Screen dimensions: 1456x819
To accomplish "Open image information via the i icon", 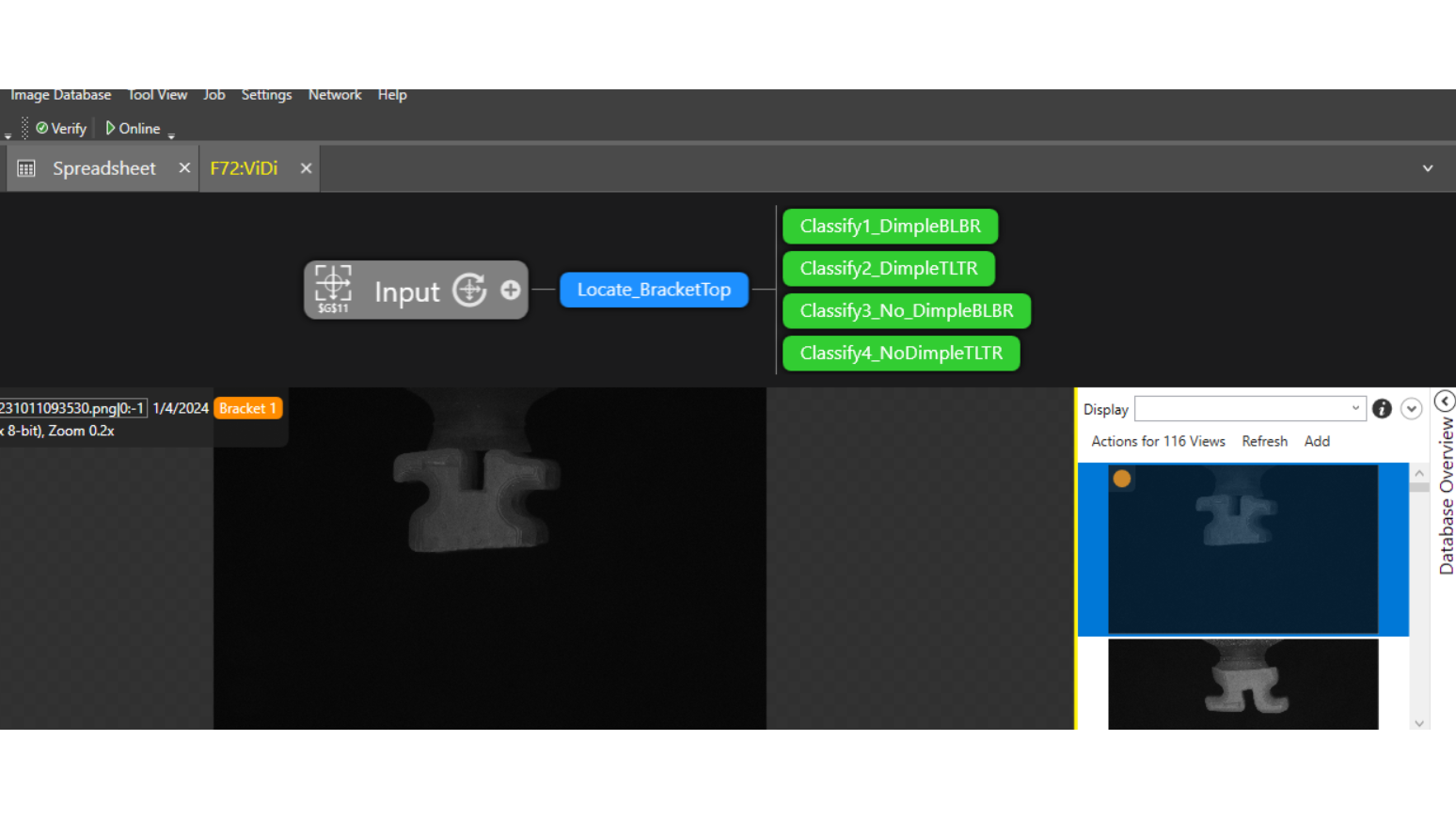I will (1381, 409).
